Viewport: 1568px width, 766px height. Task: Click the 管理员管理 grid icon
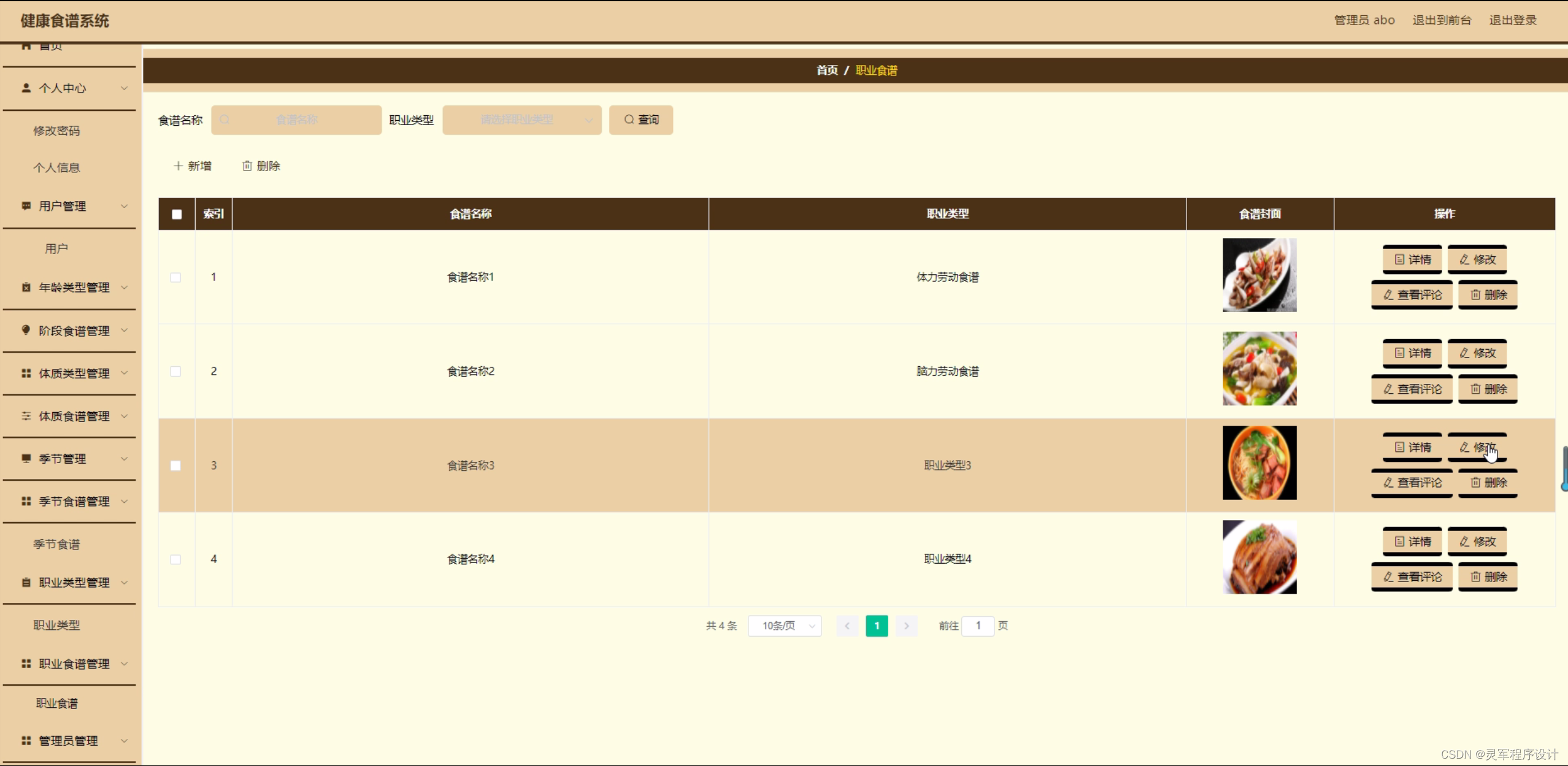pyautogui.click(x=26, y=740)
